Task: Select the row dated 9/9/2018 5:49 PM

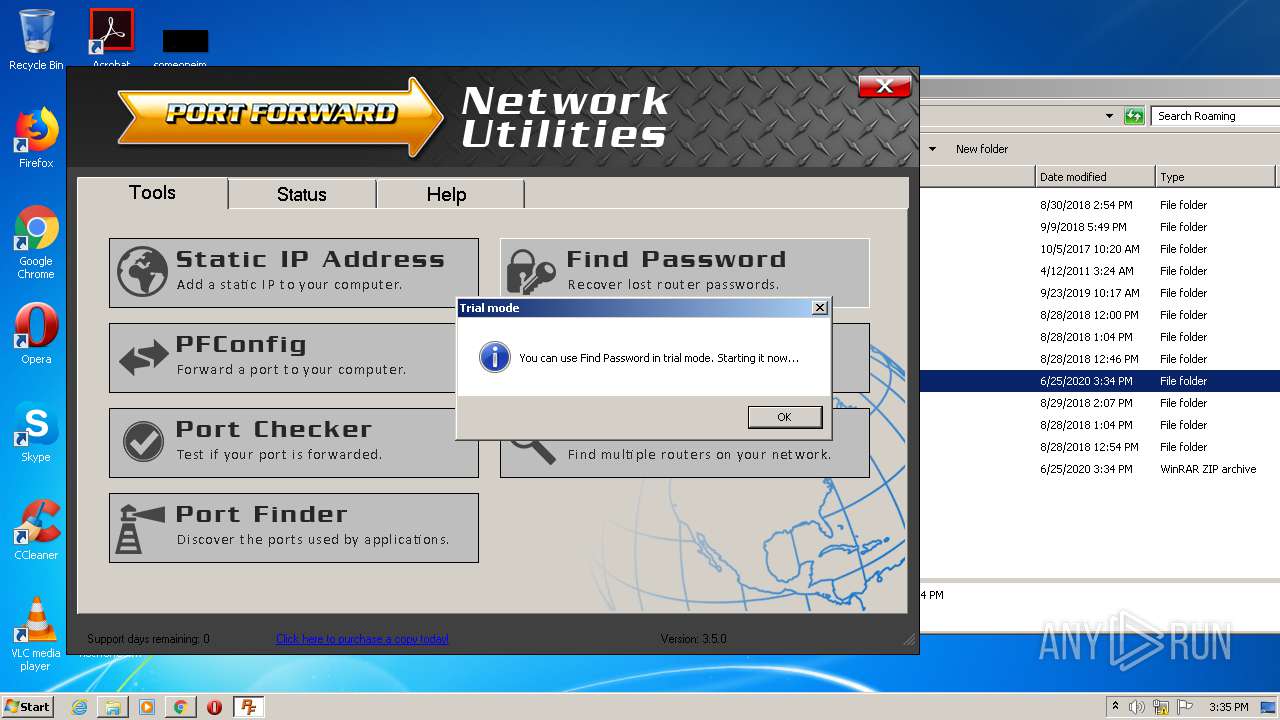Action: pos(1100,227)
